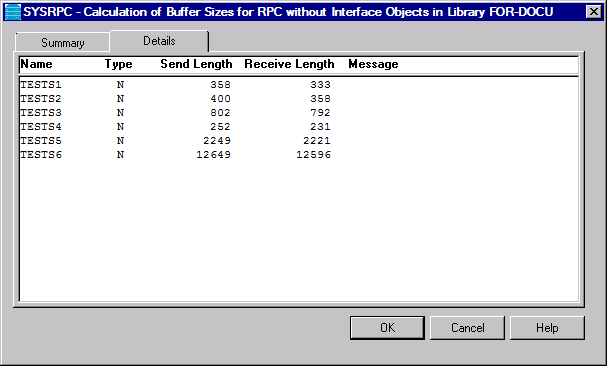Select the TESTS3 row name
Image resolution: width=607 pixels, height=366 pixels.
click(41, 112)
